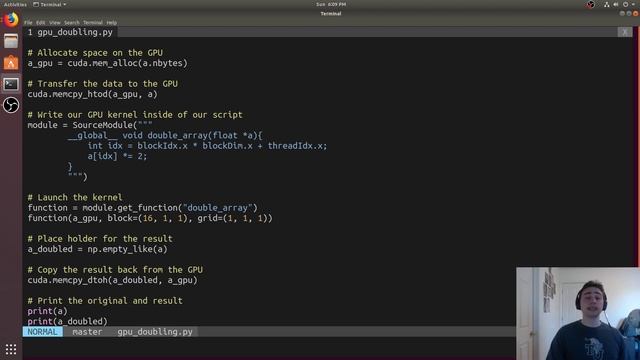Open the Search menu
Screen dimensions: 640x360
point(71,23)
